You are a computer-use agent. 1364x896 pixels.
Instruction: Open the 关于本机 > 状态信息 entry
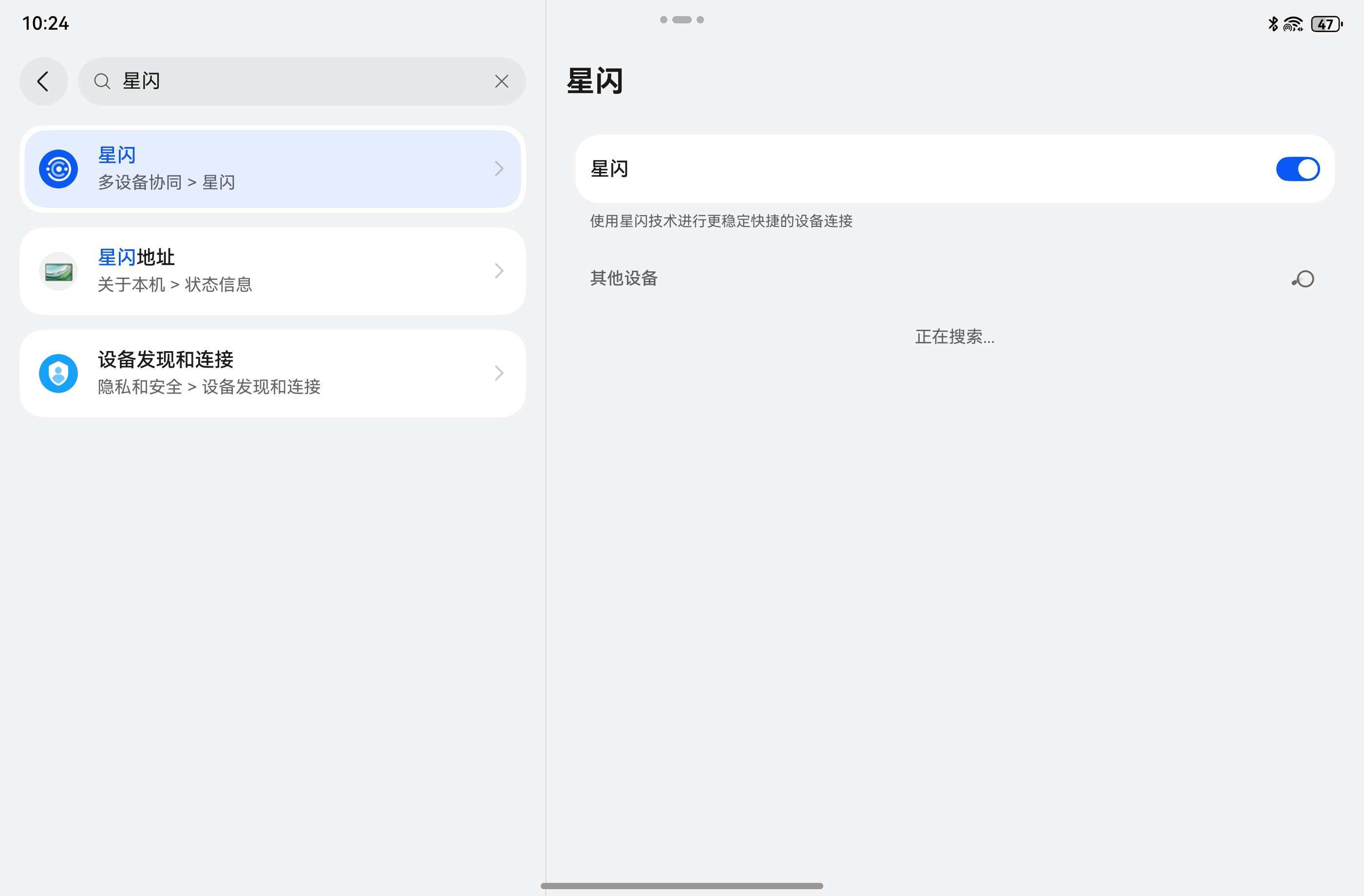click(272, 270)
